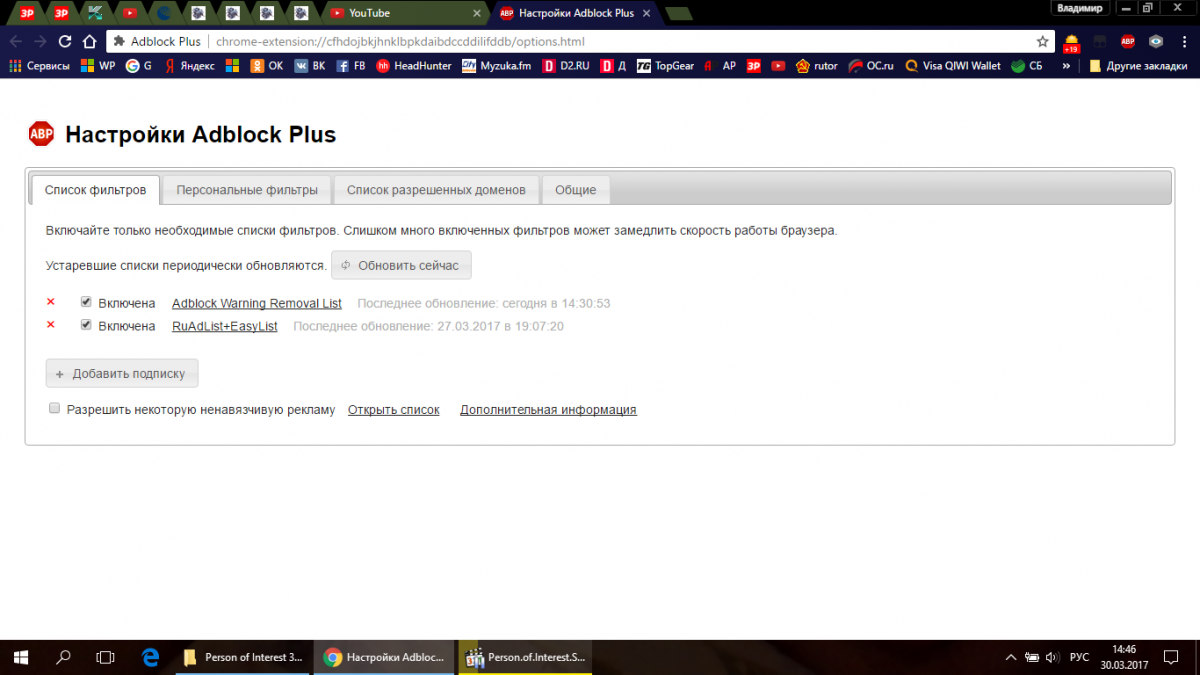Open the FB bookmark

click(x=351, y=66)
